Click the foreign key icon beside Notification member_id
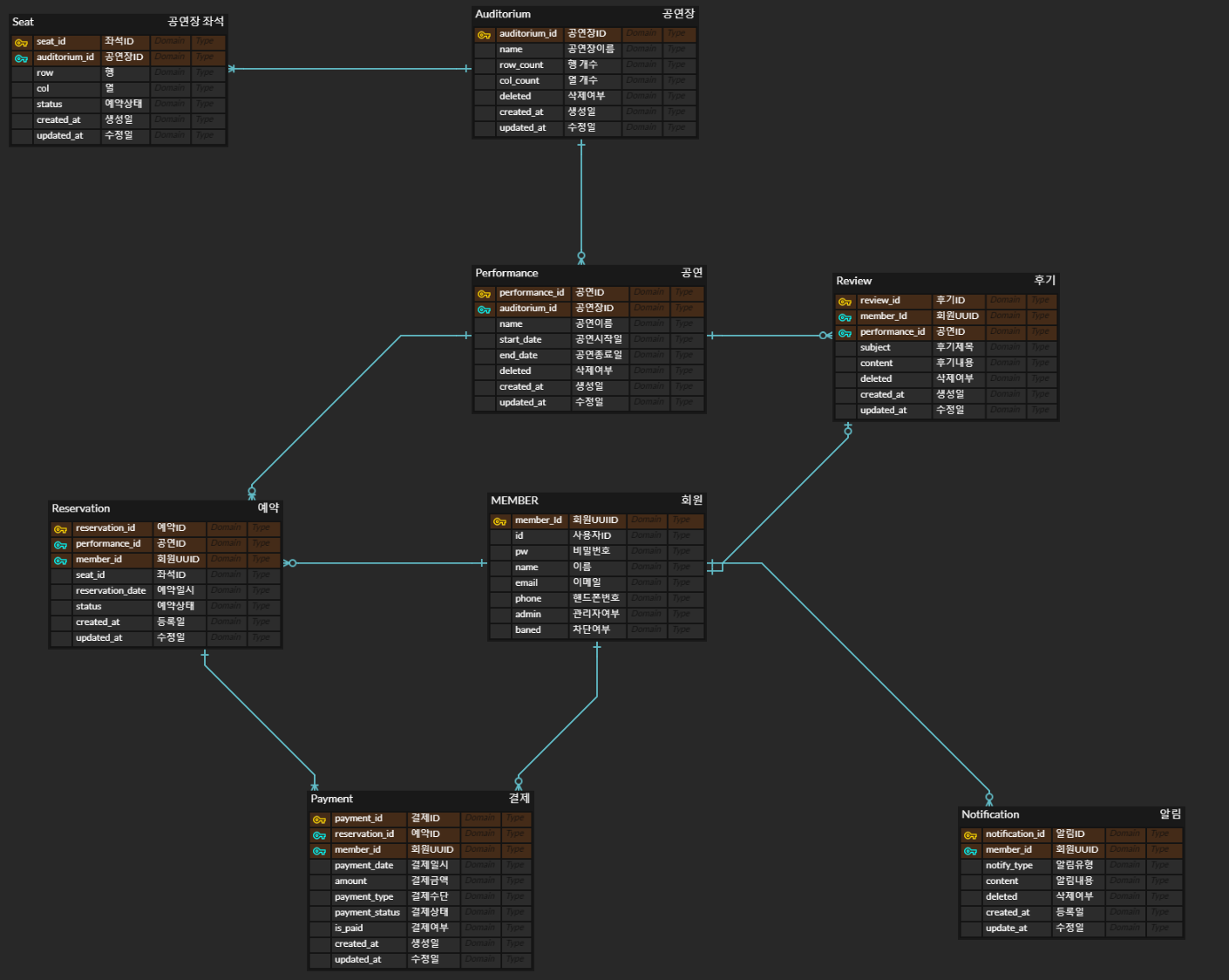Image resolution: width=1229 pixels, height=980 pixels. [970, 851]
